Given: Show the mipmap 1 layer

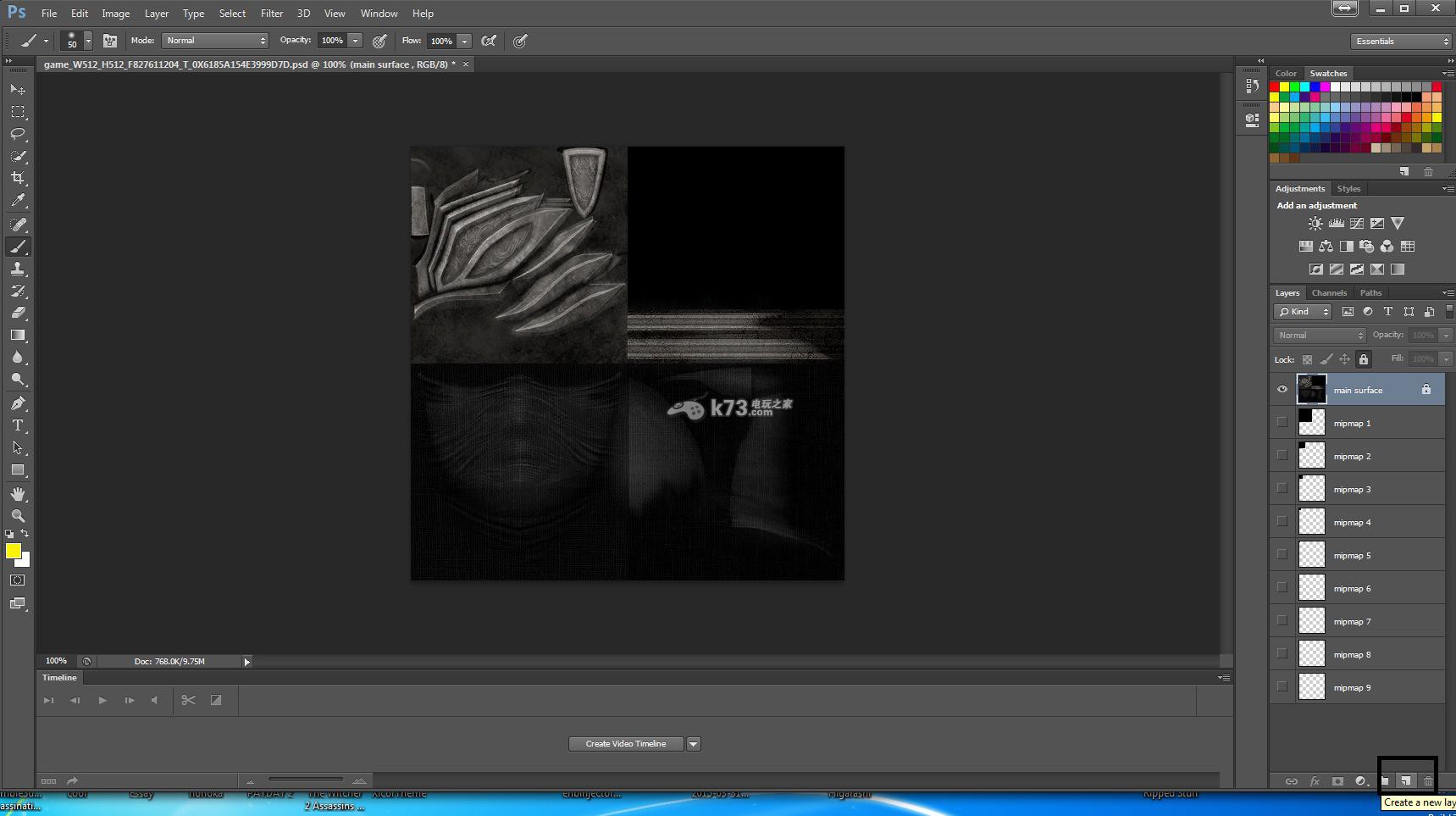Looking at the screenshot, I should 1282,422.
